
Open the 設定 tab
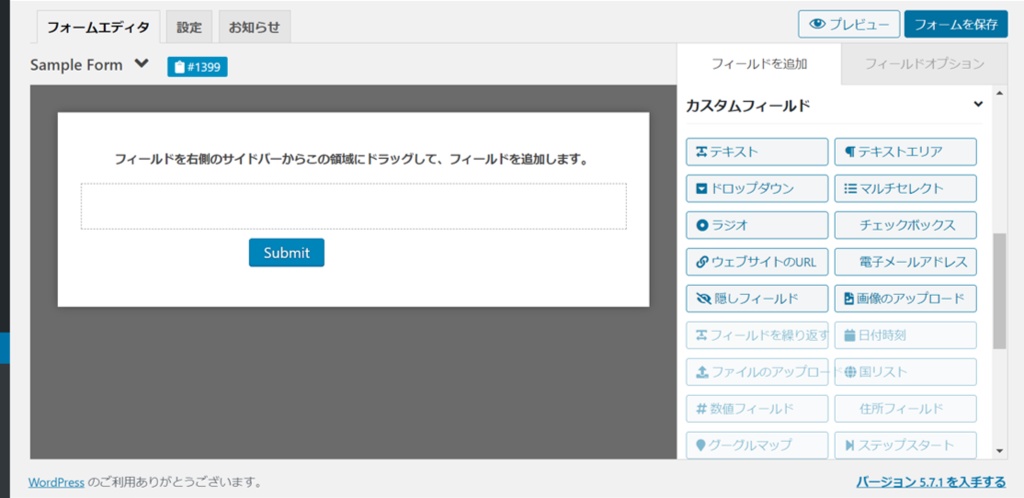[x=189, y=27]
